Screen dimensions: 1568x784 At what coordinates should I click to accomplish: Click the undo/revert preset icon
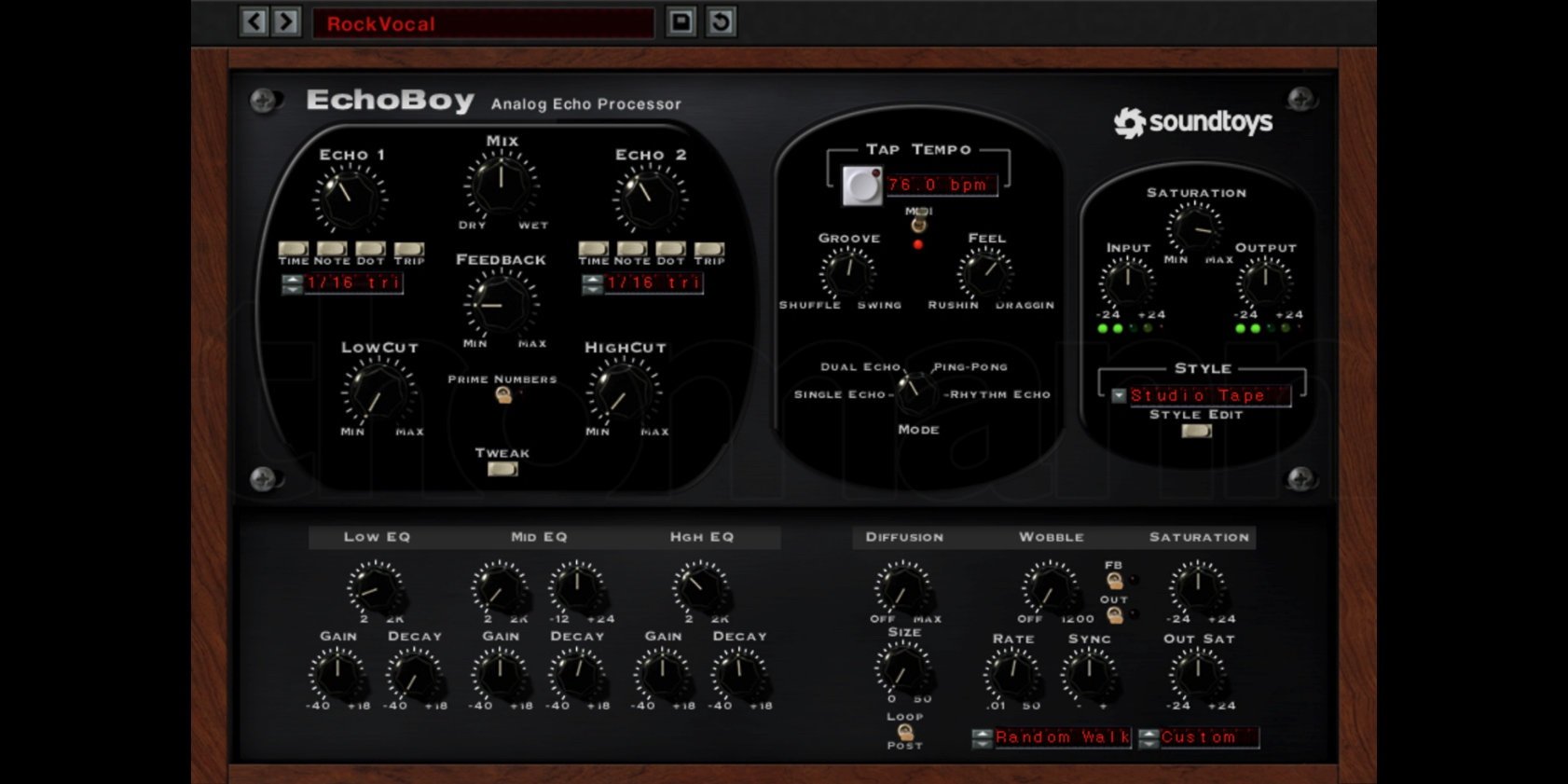tap(721, 21)
